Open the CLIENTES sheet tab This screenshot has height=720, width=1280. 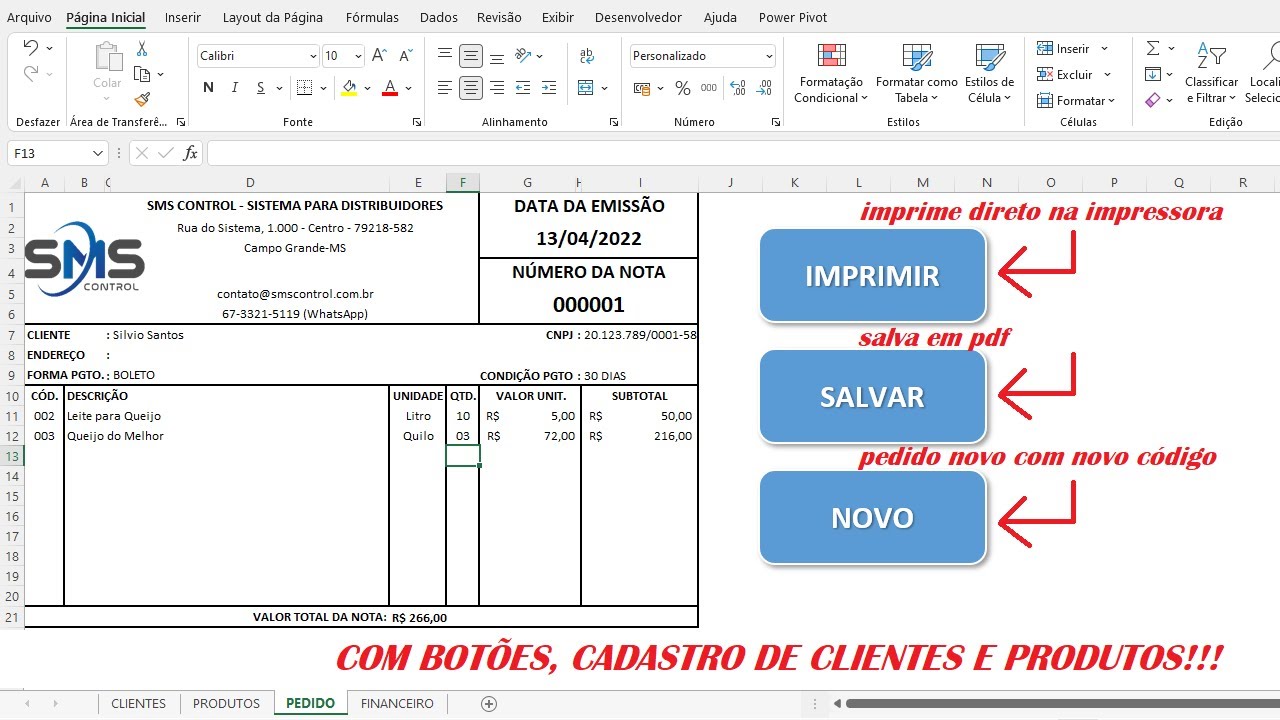(x=139, y=703)
